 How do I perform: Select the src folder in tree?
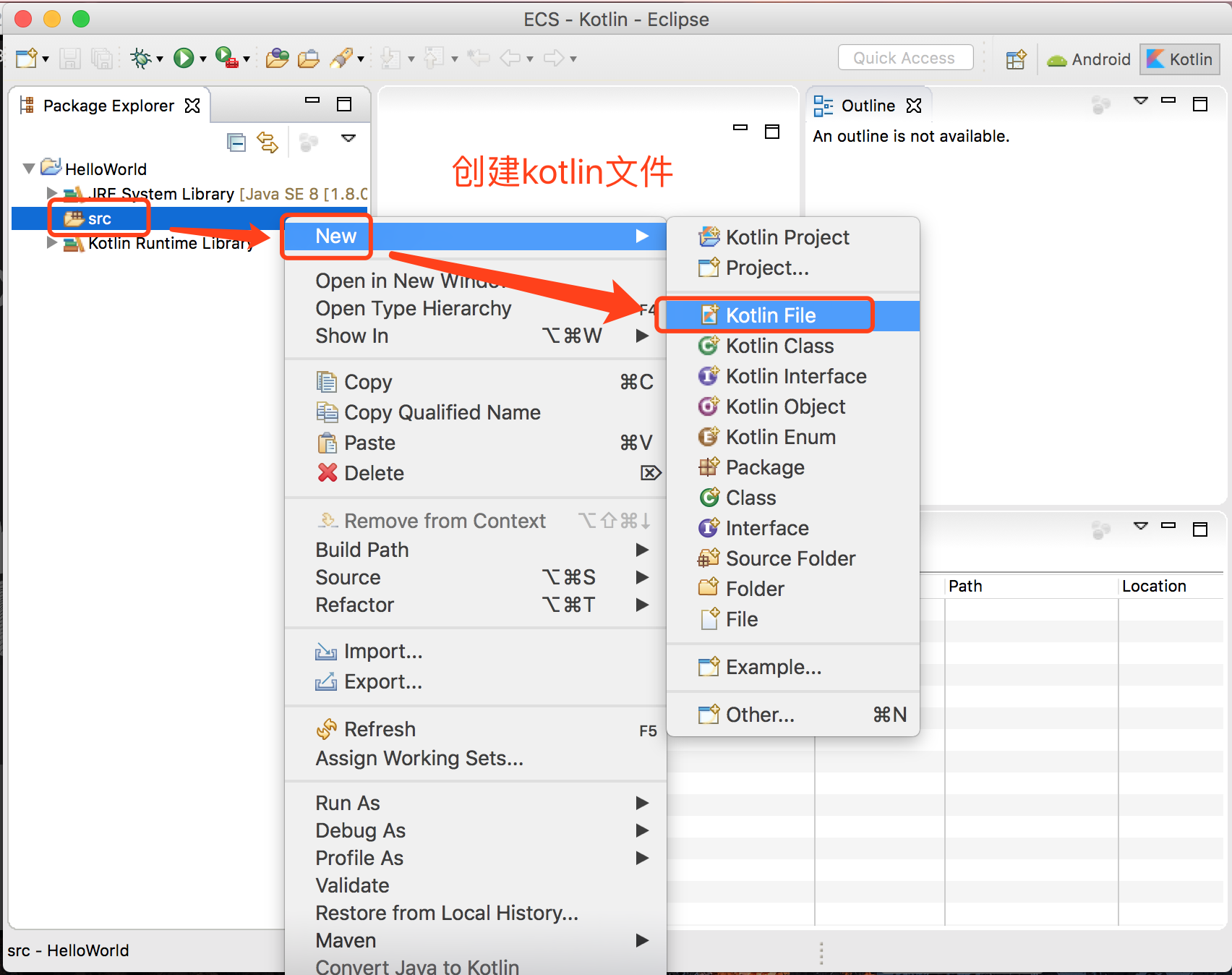99,218
